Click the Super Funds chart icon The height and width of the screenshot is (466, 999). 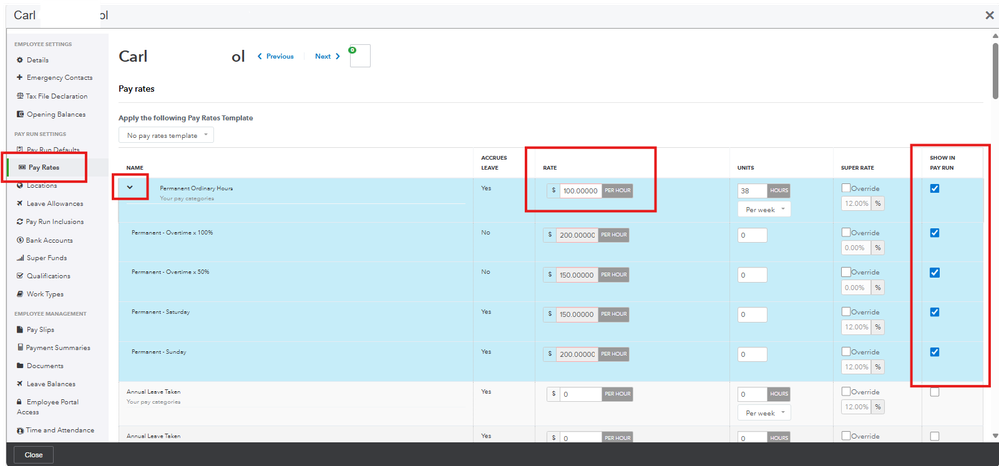(x=20, y=258)
